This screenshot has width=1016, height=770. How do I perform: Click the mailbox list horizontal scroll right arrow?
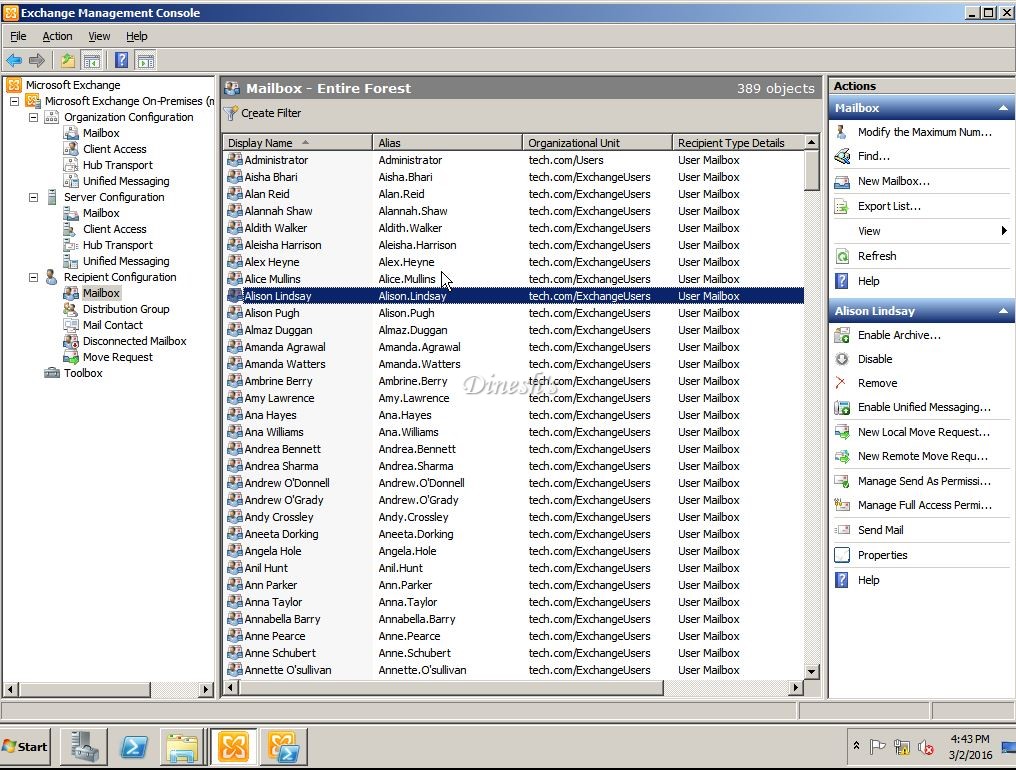(796, 688)
